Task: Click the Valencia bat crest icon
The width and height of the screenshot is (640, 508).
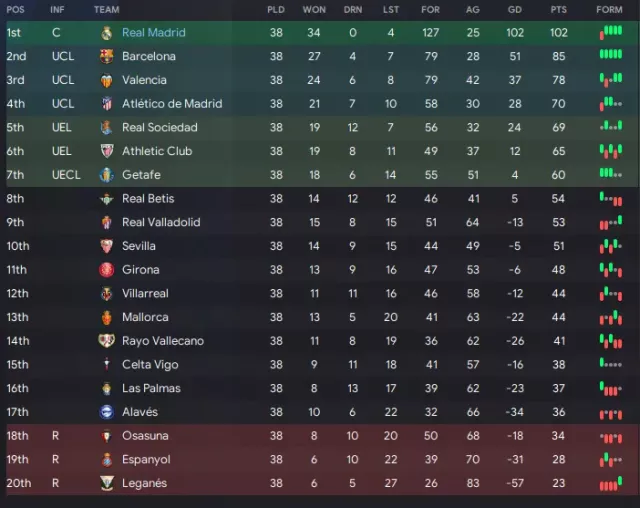Action: [107, 80]
